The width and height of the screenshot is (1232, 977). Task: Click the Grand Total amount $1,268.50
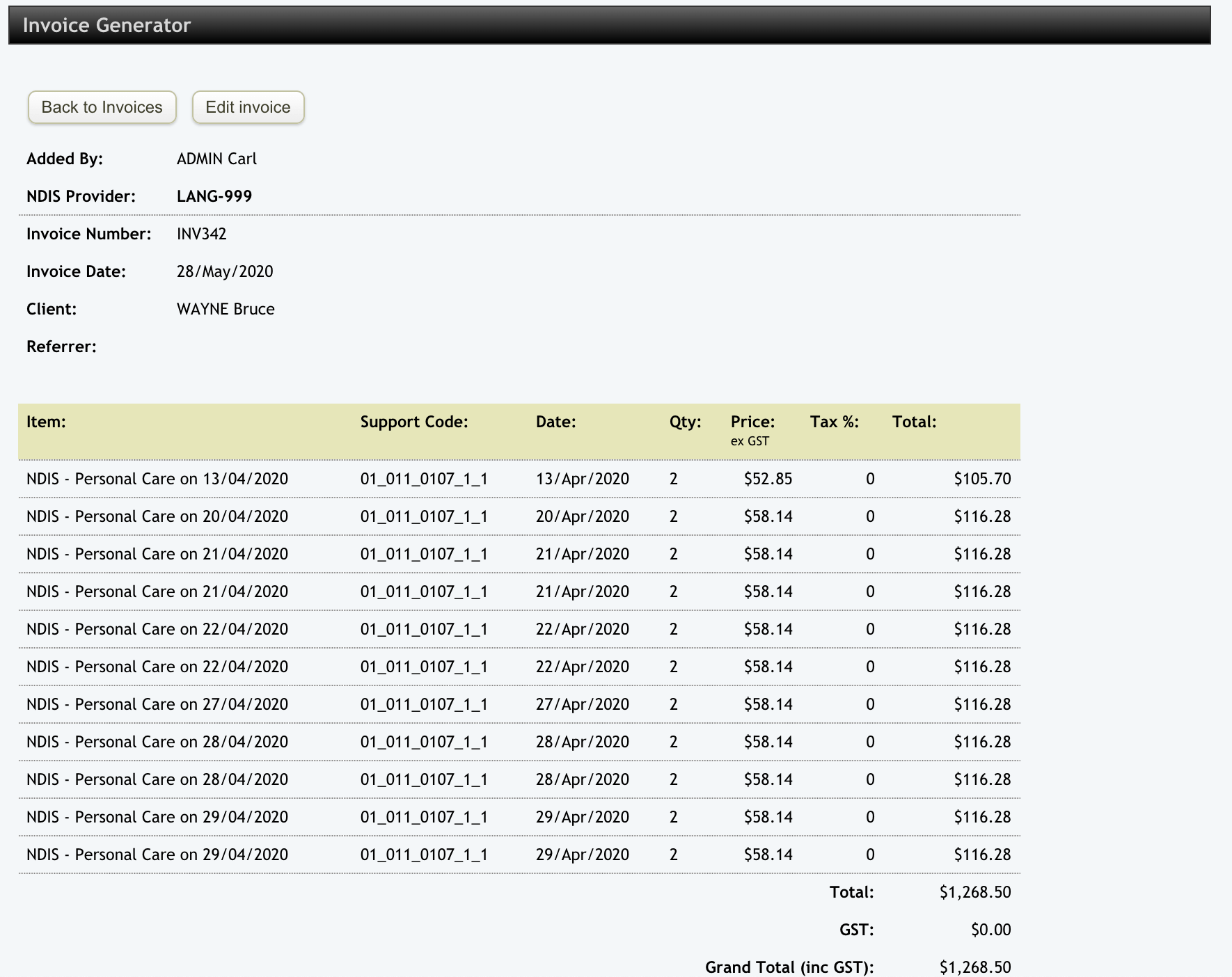click(974, 967)
